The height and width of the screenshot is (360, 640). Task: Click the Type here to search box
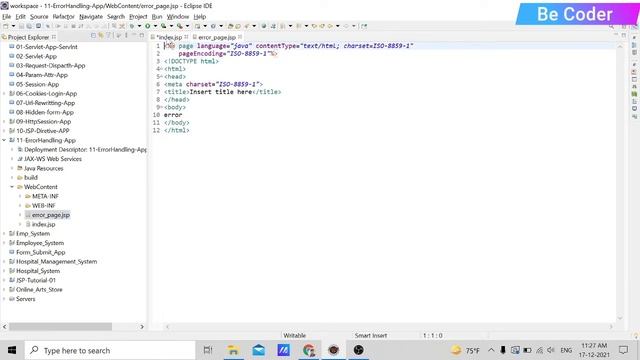point(110,350)
